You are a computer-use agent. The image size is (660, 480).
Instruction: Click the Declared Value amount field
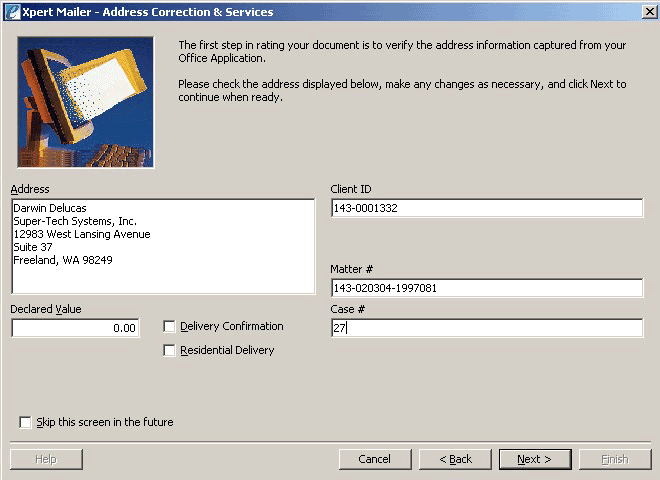(75, 328)
